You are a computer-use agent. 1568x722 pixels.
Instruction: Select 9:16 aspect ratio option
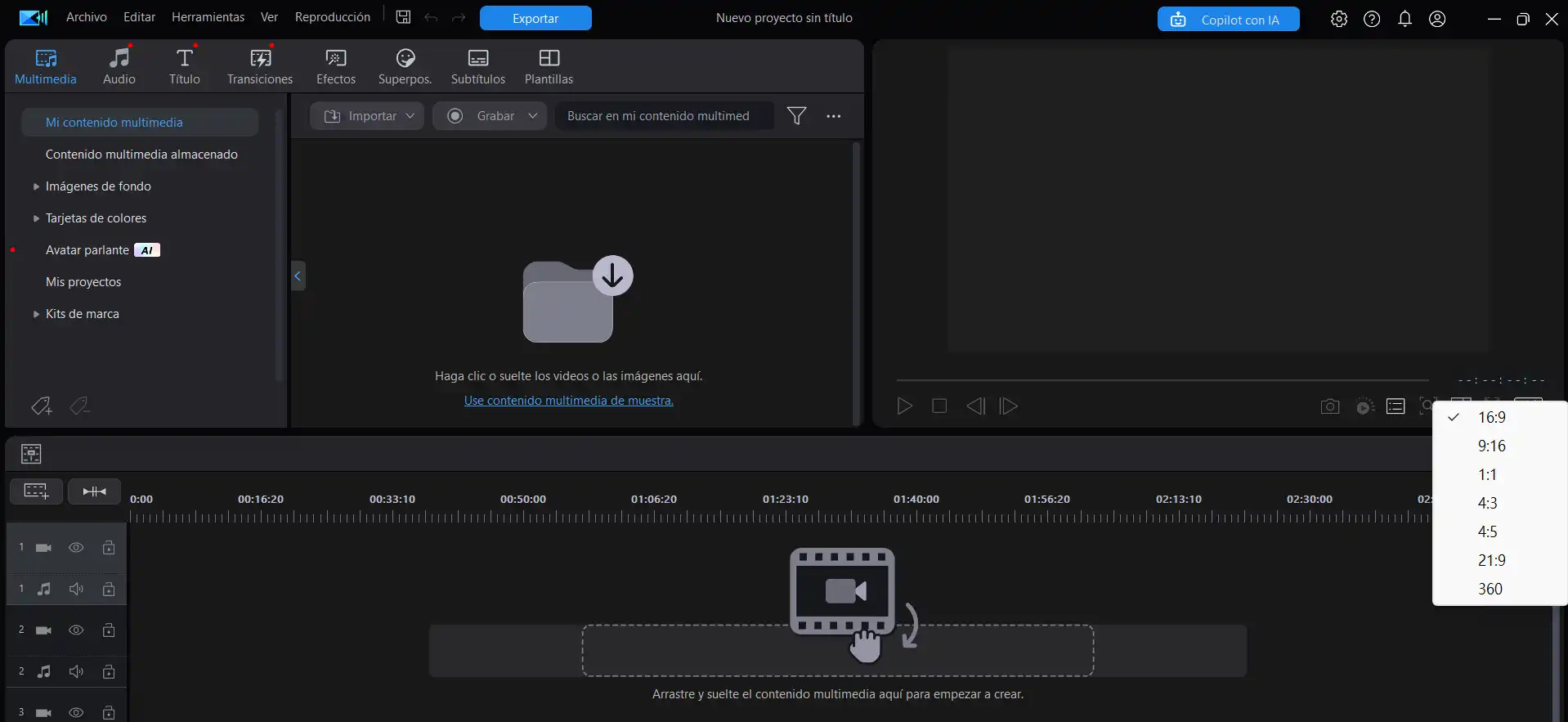coord(1491,446)
